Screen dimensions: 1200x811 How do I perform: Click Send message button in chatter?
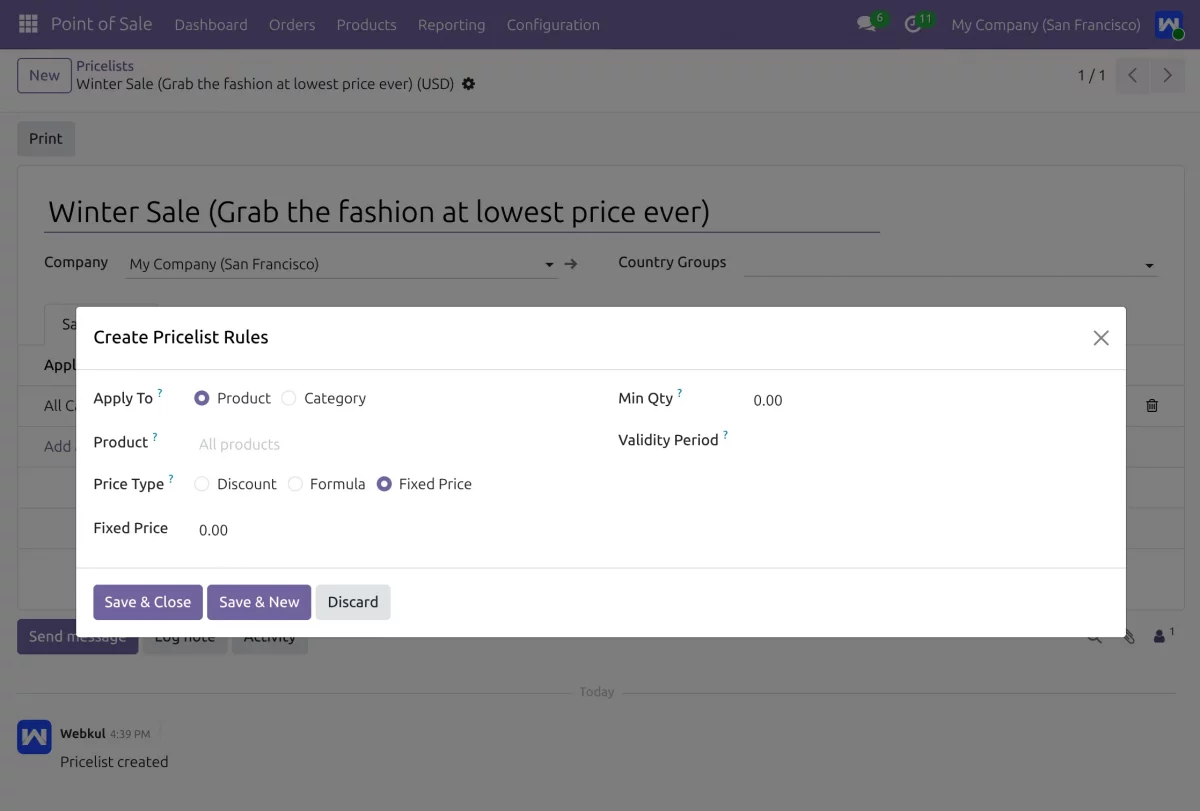click(77, 636)
